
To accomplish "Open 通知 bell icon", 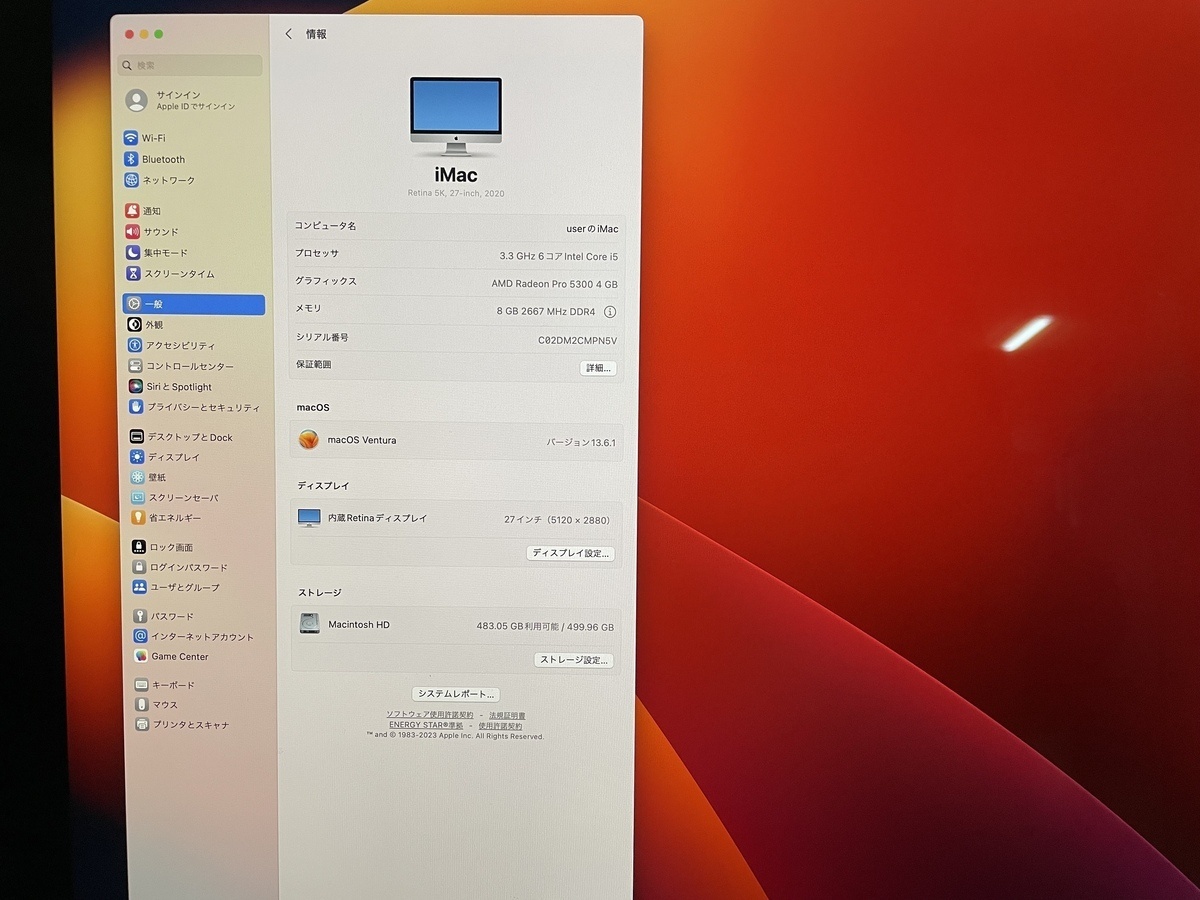I will (132, 211).
